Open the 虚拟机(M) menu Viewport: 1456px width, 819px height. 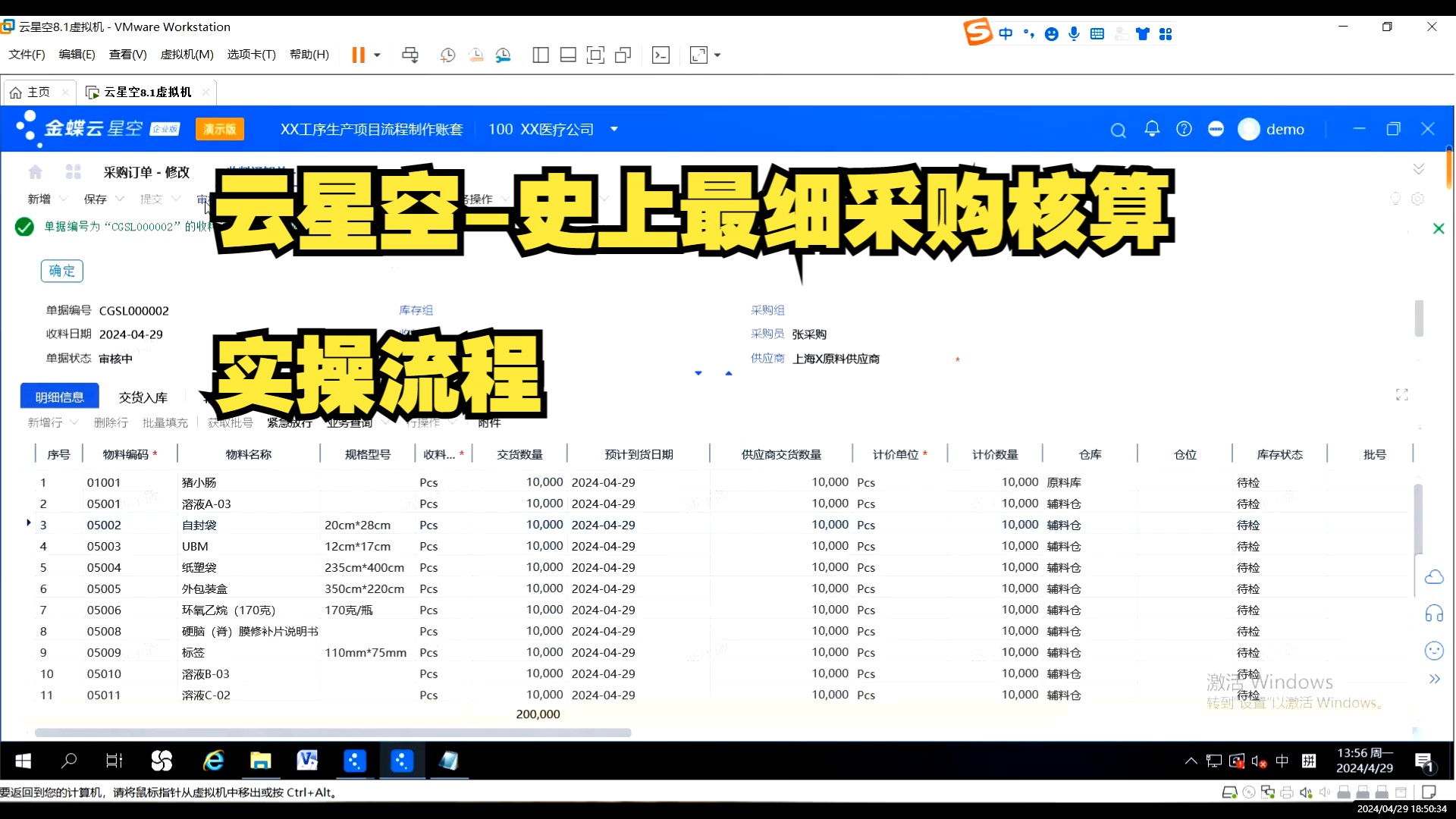coord(187,55)
